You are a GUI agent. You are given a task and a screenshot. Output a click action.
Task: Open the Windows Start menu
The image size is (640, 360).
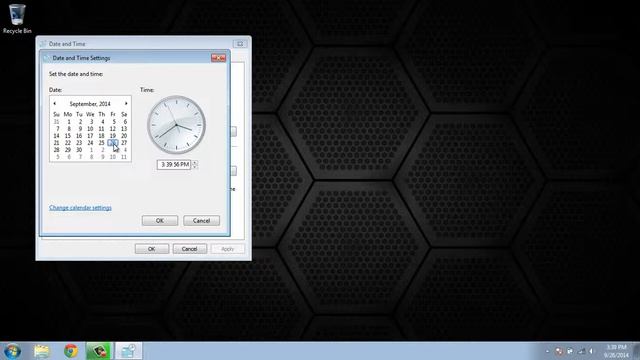point(12,351)
